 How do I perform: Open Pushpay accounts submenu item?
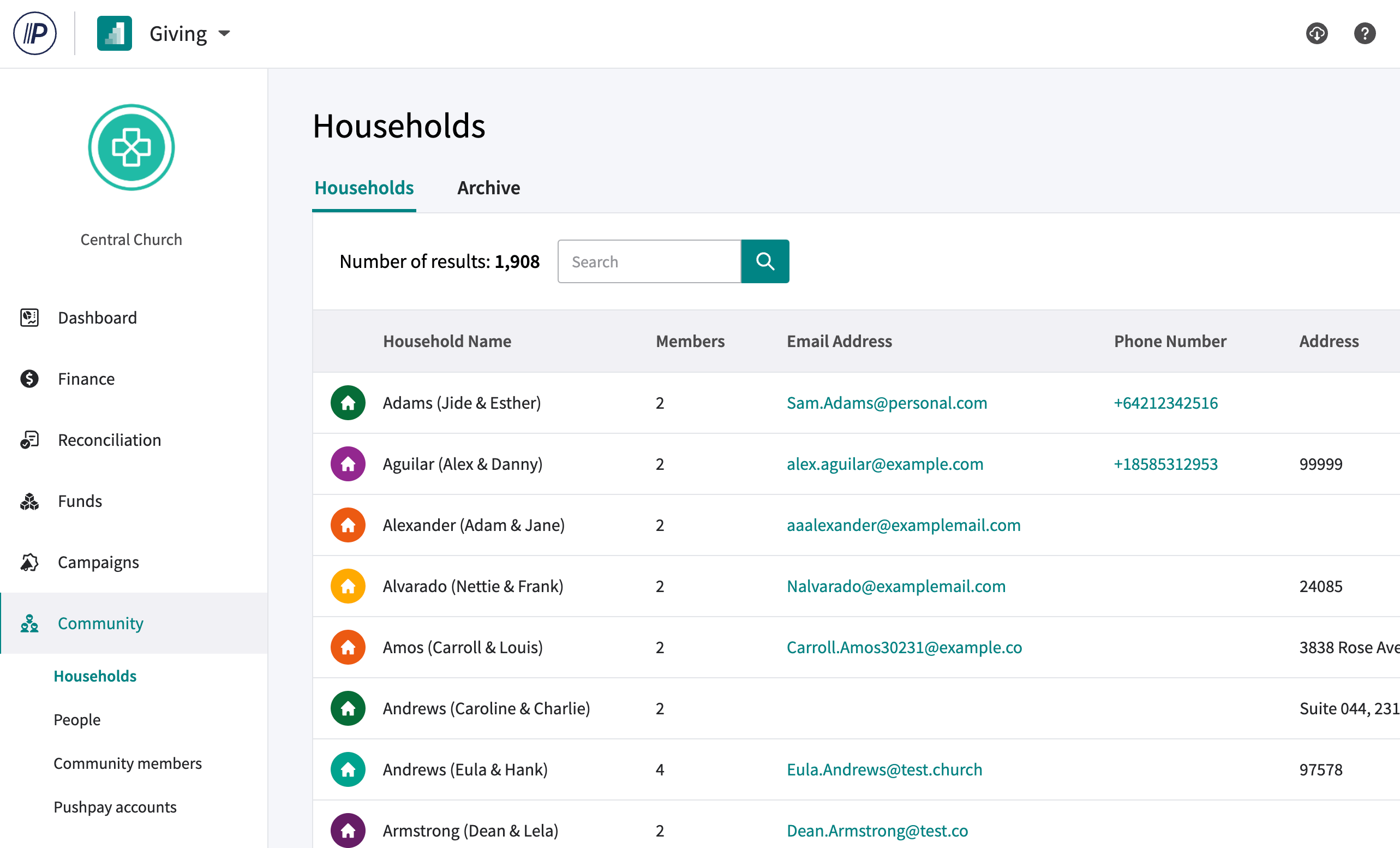115,807
